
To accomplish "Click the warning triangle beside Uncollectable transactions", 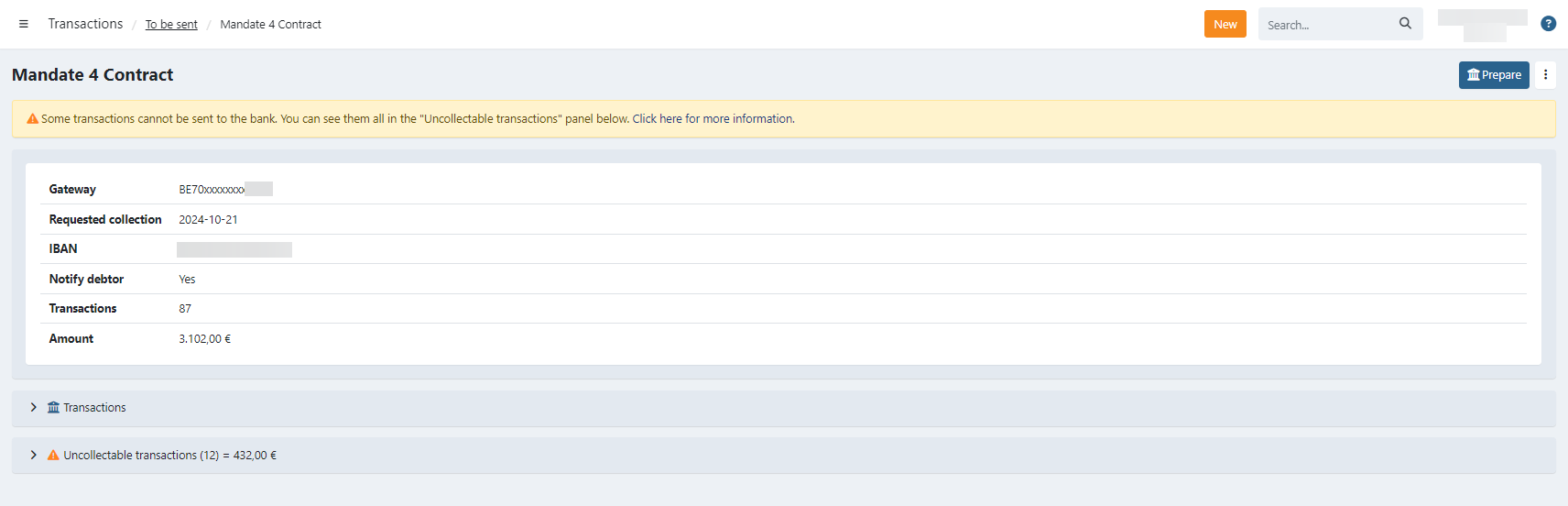I will [53, 456].
